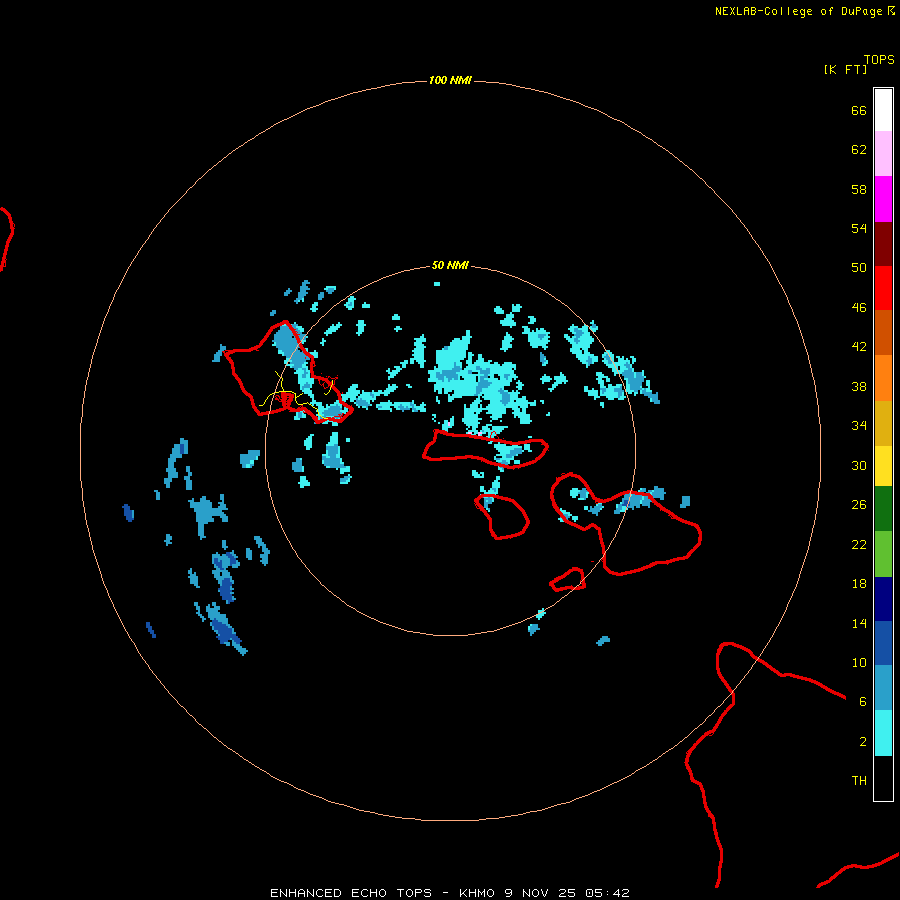Click the 62 value on the legend
900x900 pixels.
point(859,150)
